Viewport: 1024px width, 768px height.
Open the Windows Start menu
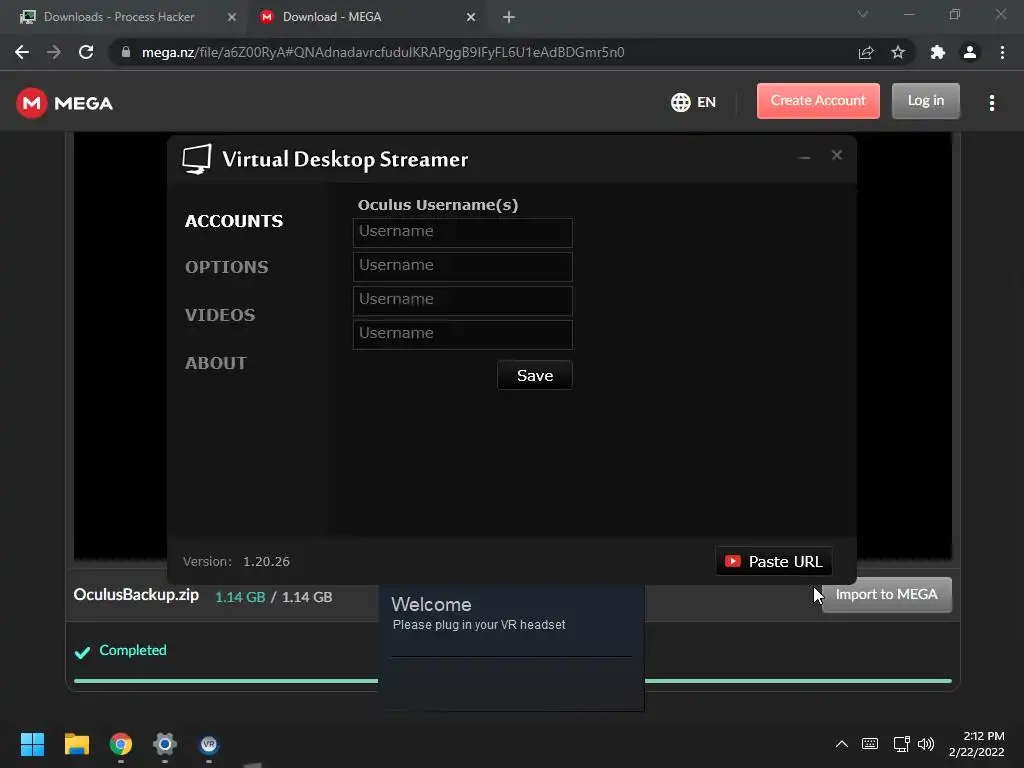(32, 744)
